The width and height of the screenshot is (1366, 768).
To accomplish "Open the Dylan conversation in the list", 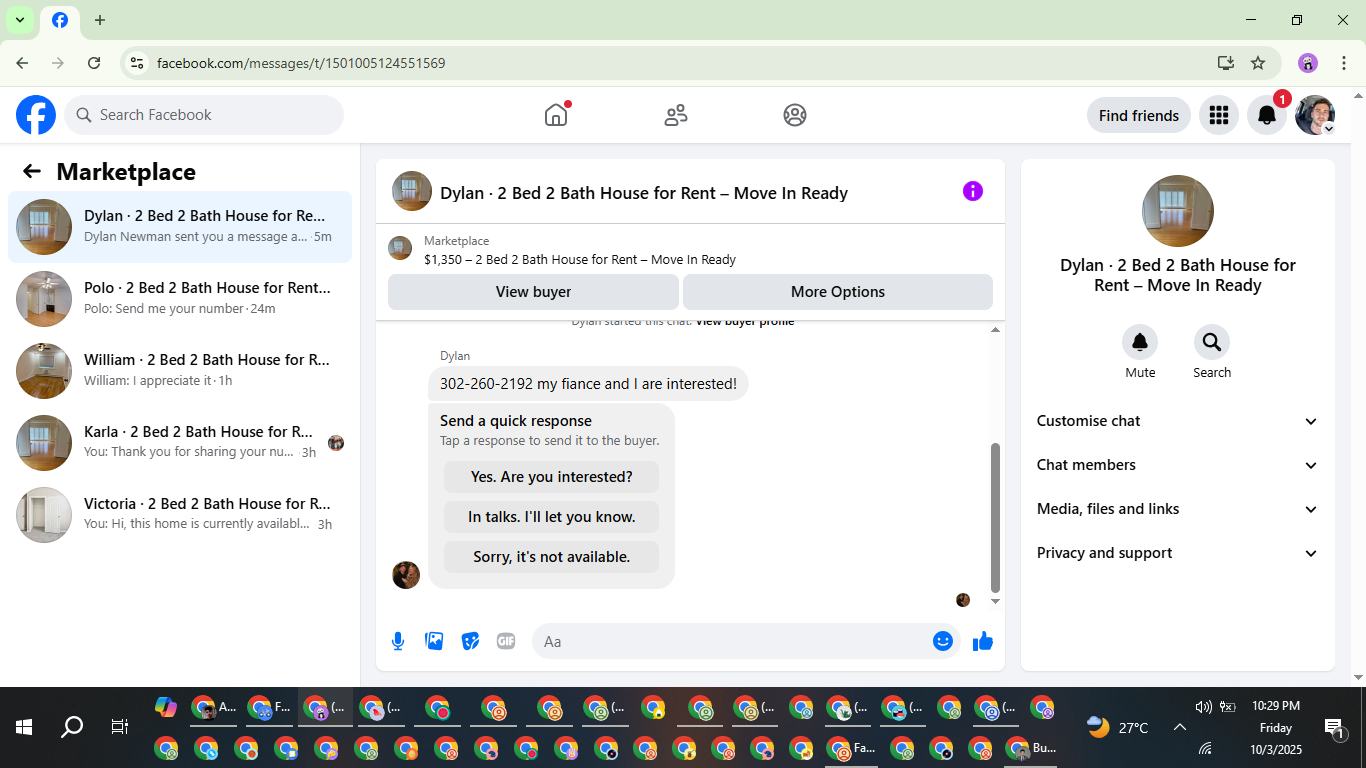I will point(180,227).
